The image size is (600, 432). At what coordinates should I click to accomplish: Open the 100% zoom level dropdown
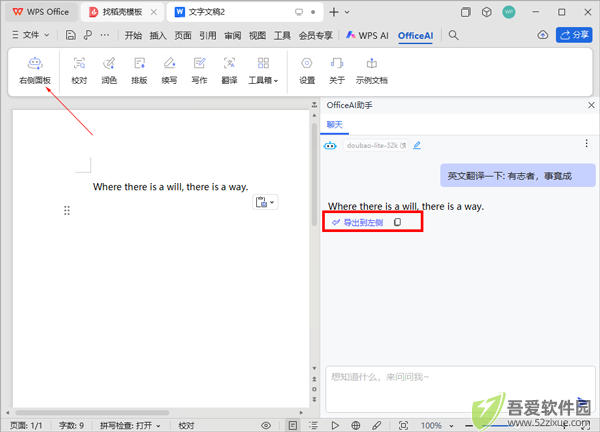[x=437, y=425]
